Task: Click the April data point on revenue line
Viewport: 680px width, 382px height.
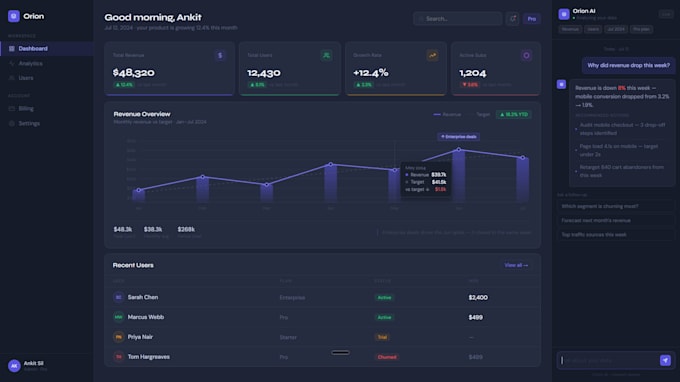Action: click(x=331, y=164)
